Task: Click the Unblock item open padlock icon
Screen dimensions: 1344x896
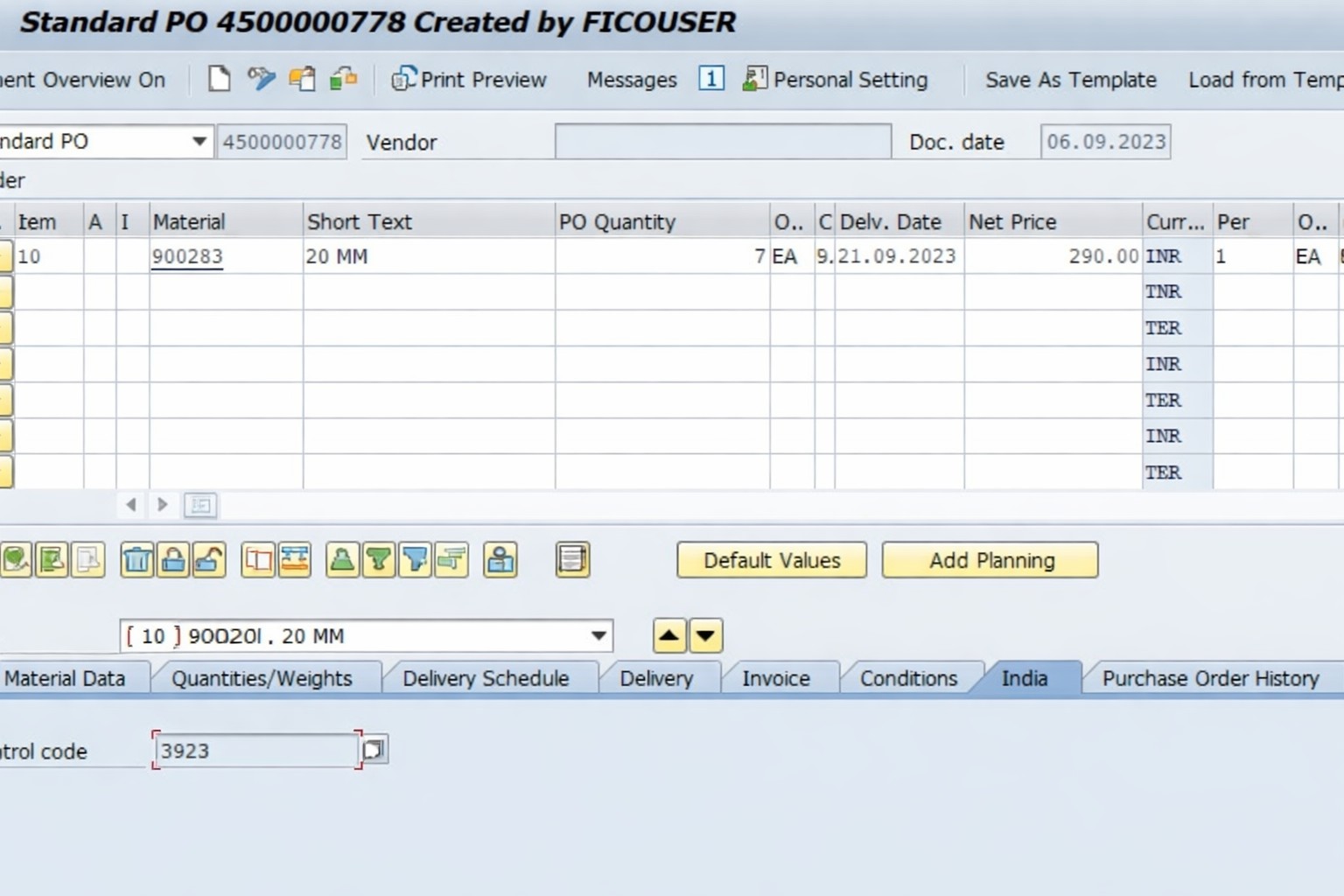Action: coord(209,560)
